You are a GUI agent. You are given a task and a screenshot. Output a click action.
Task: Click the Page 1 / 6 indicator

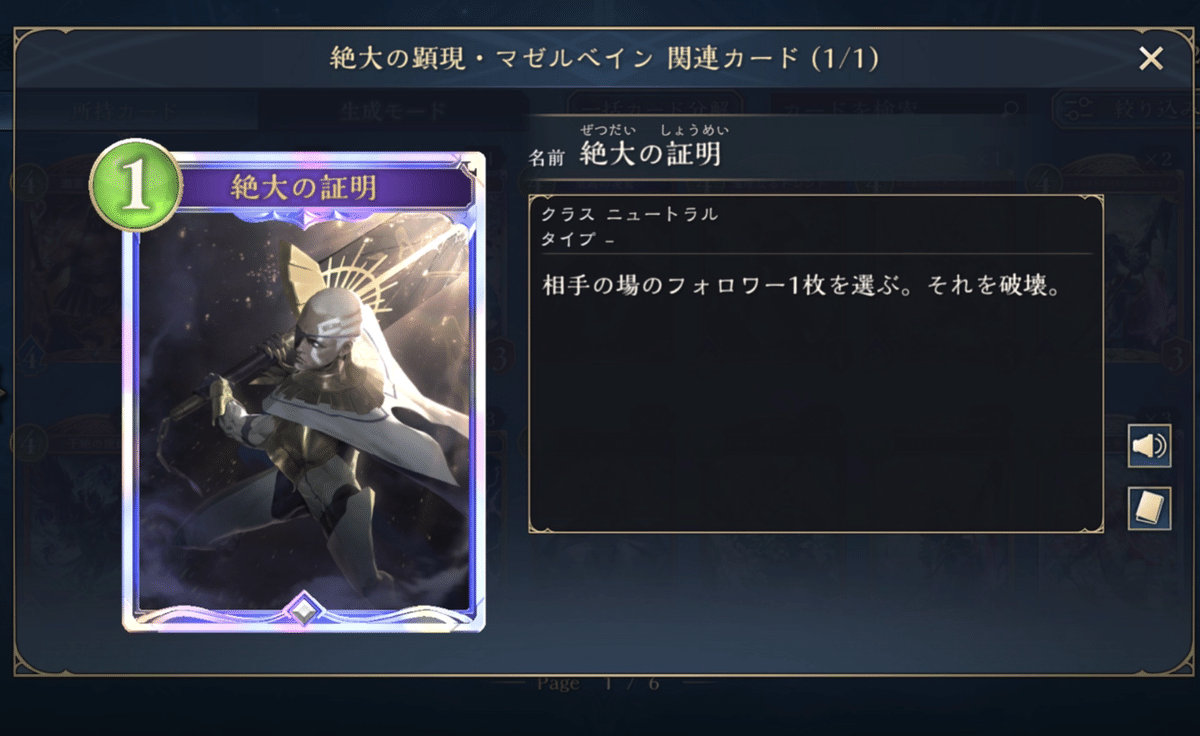[x=602, y=684]
